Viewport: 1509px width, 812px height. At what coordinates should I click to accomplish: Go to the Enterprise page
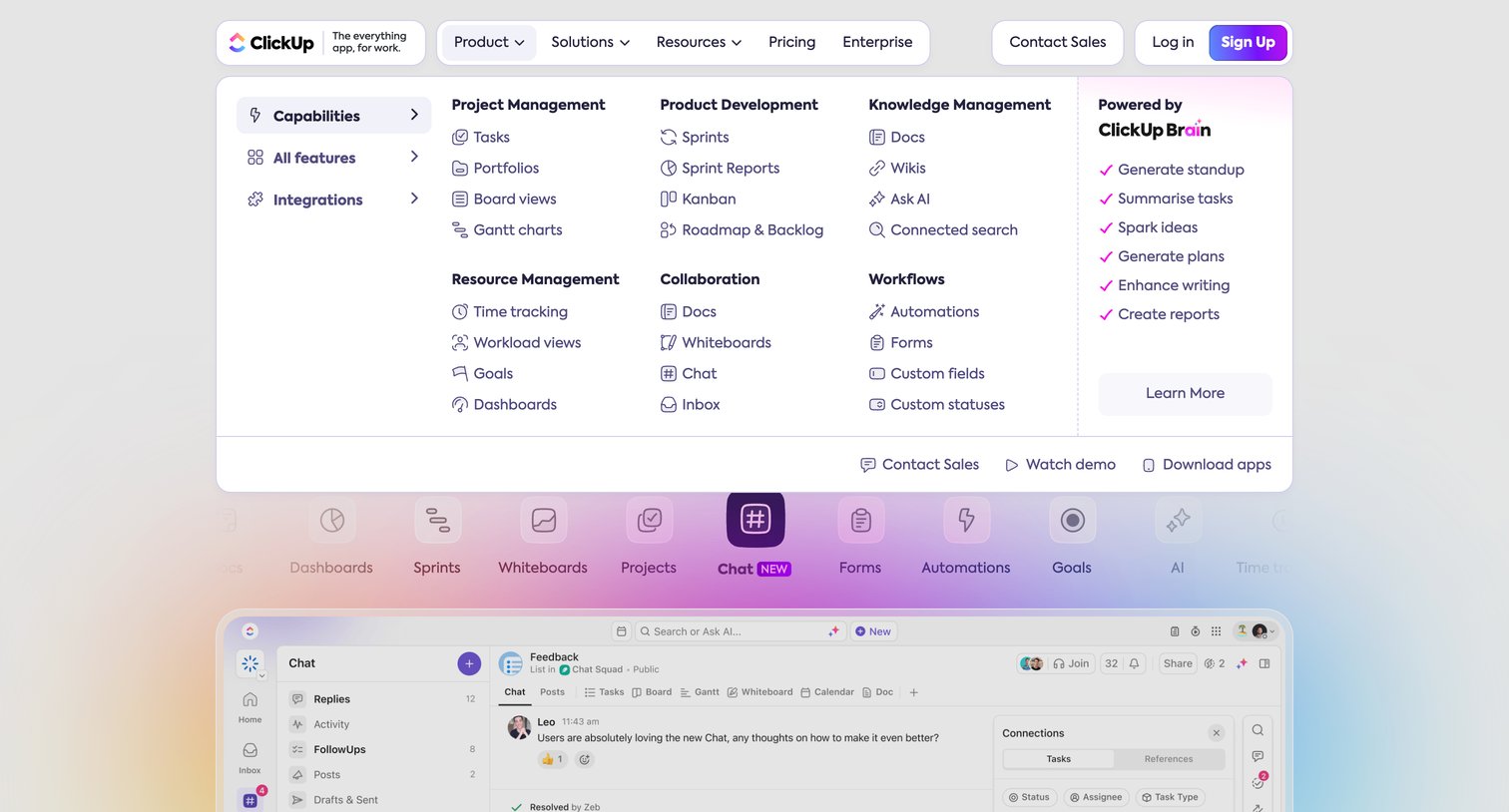click(x=877, y=43)
